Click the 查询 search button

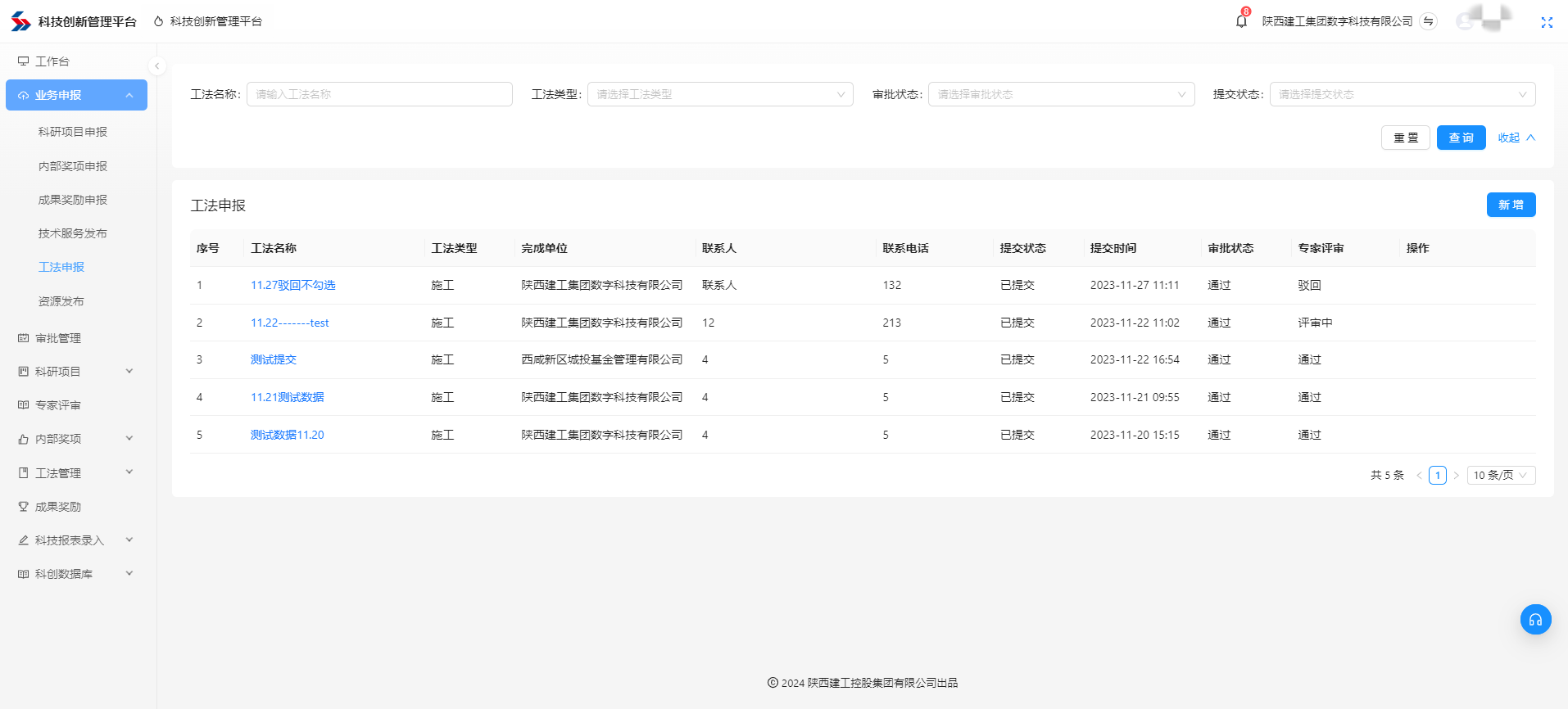pyautogui.click(x=1461, y=138)
